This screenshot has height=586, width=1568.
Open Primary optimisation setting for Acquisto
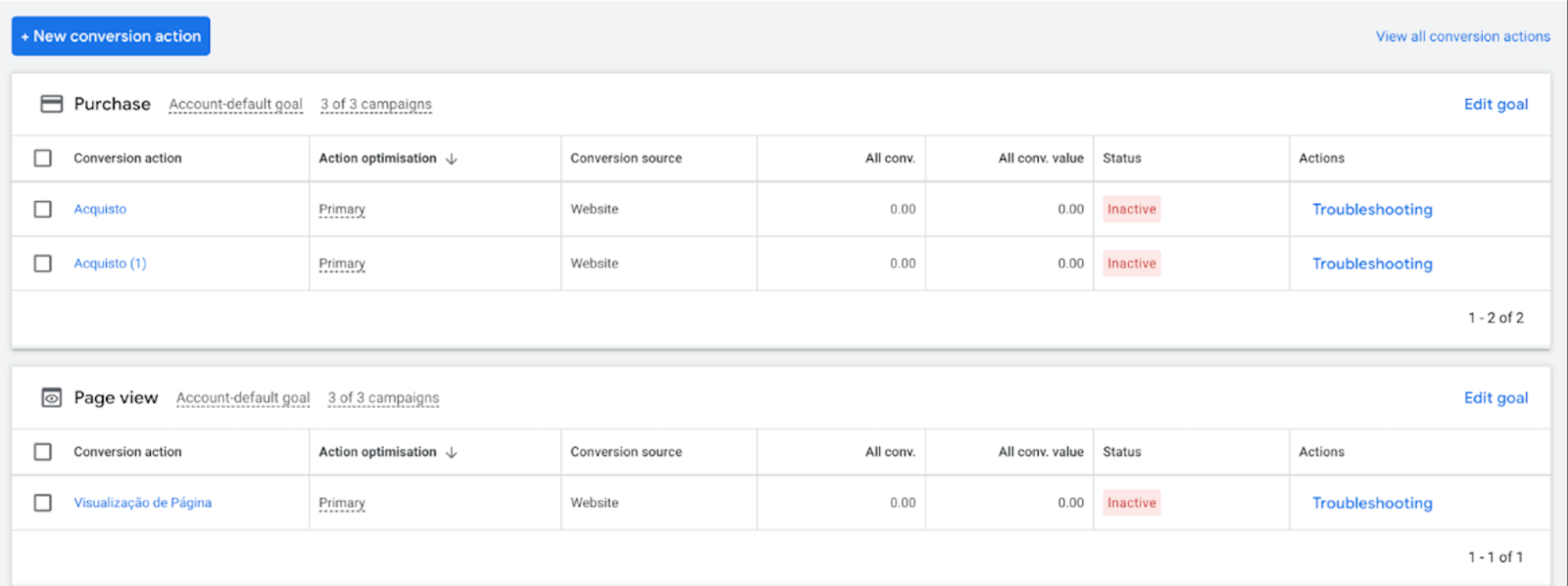341,210
